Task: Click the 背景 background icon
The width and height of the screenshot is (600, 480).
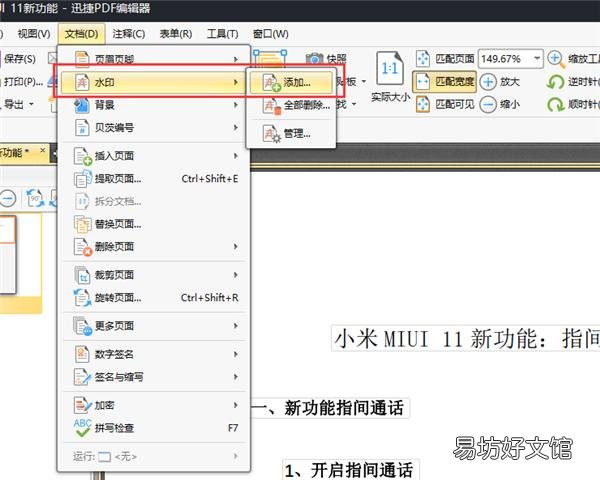Action: click(82, 105)
